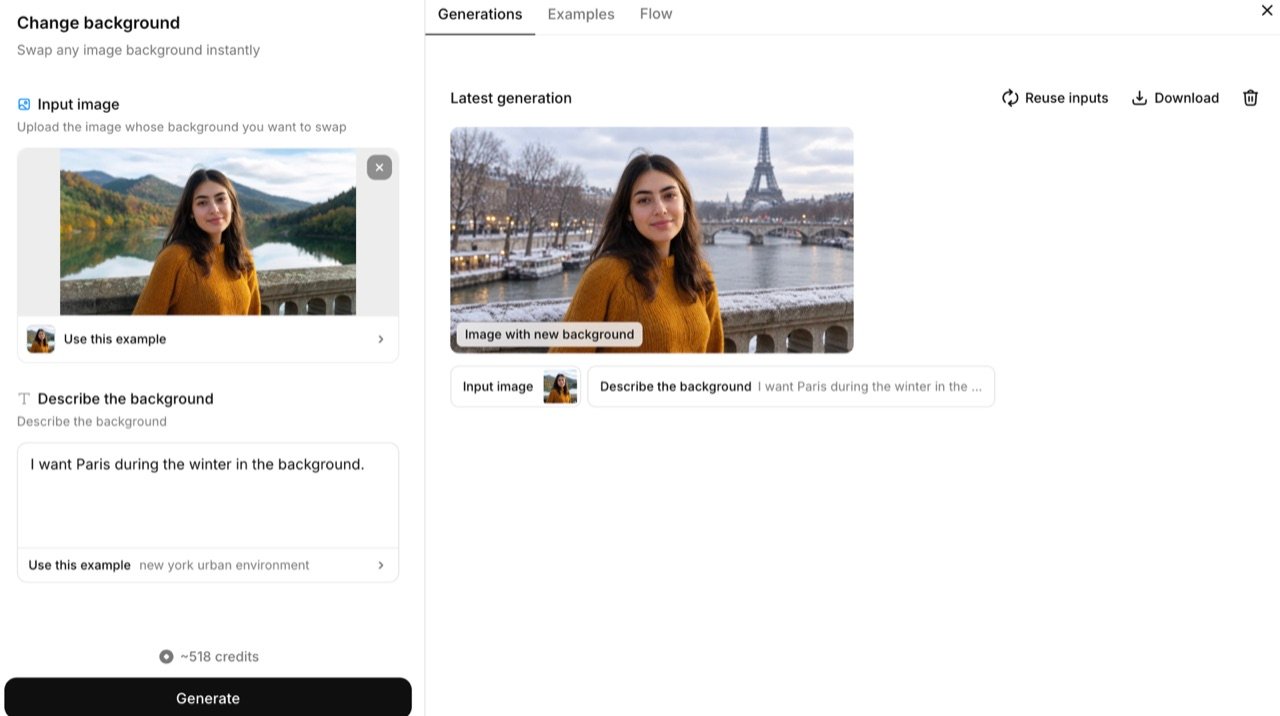The image size is (1280, 716).
Task: Click Reuse inputs
Action: (1055, 98)
